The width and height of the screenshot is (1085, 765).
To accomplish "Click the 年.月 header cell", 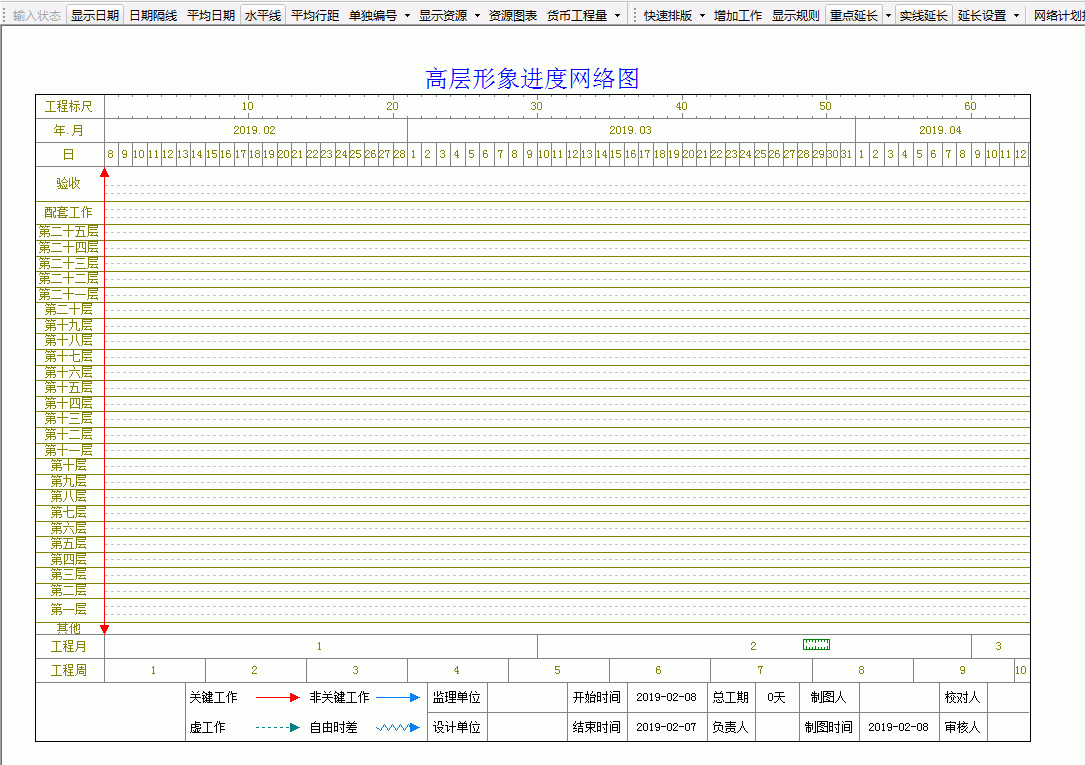I will (69, 130).
